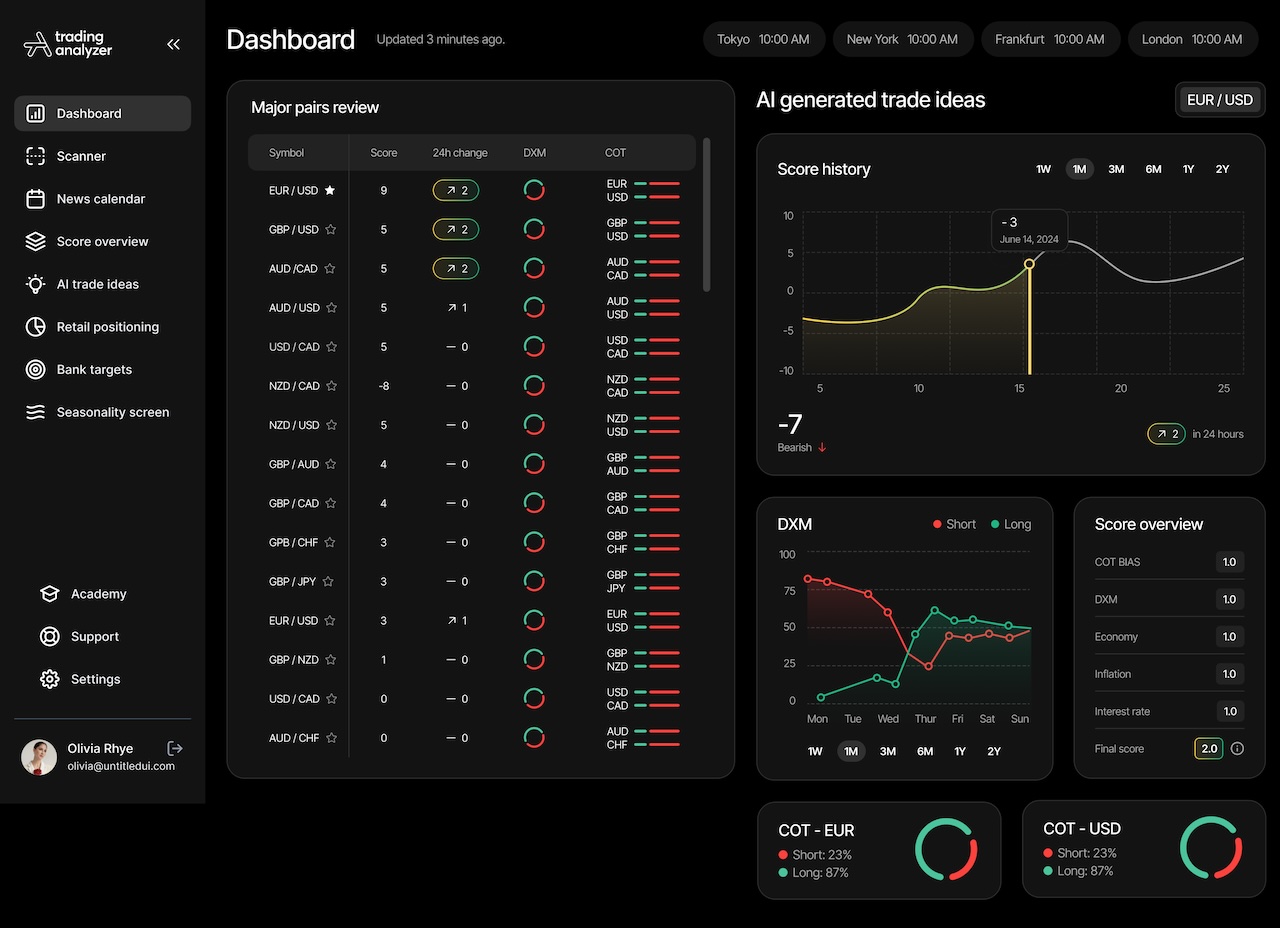Unfavorite EUR / USD using its star
The height and width of the screenshot is (928, 1280).
(x=330, y=190)
